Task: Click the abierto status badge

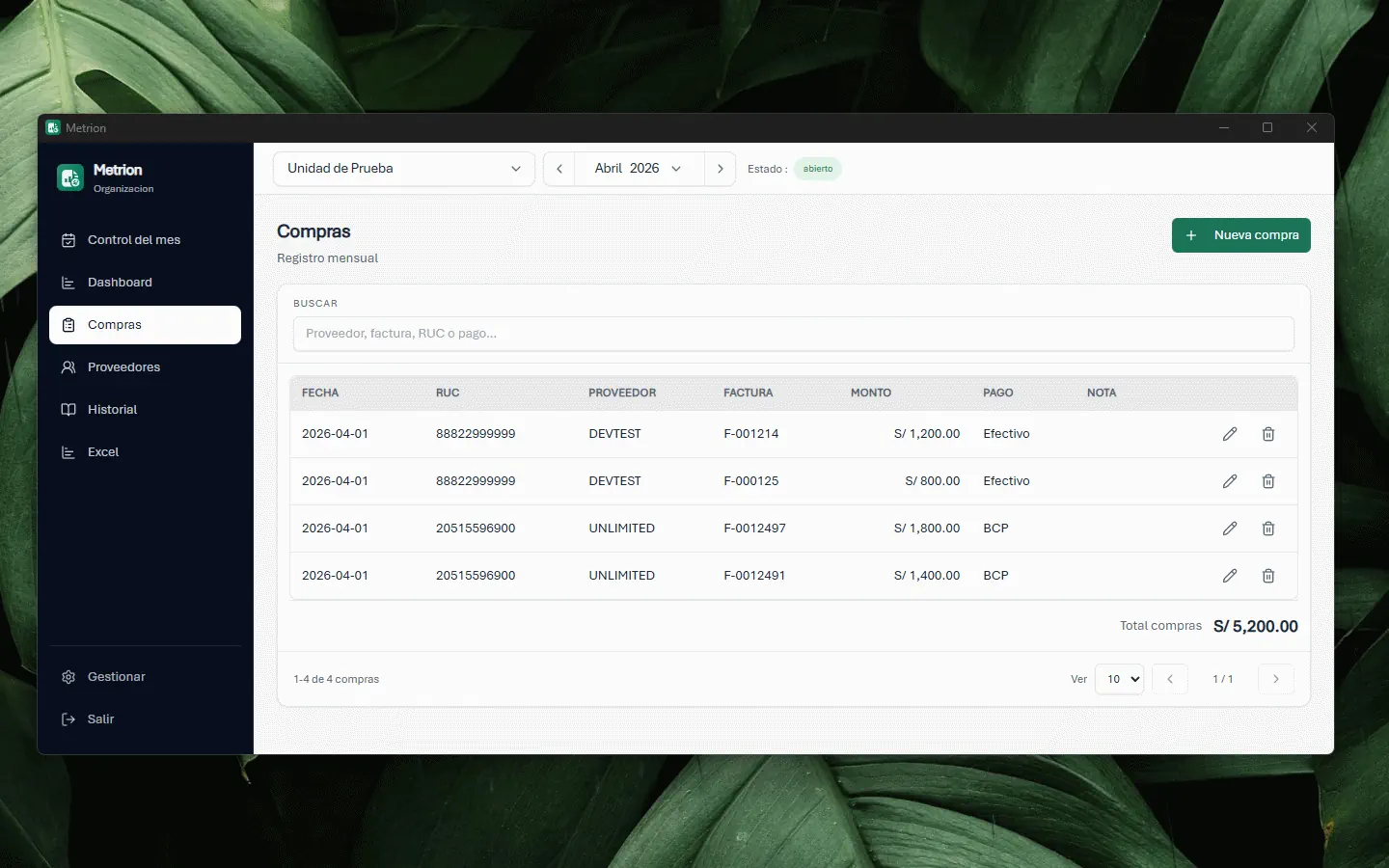Action: point(818,169)
